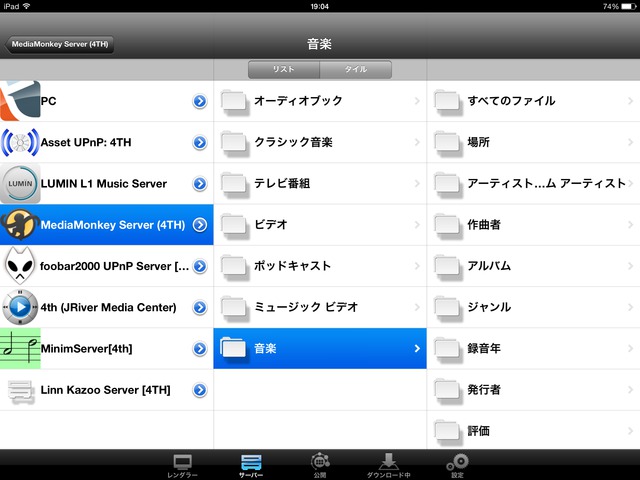
Task: Expand the ビデオ folder chevron
Action: (417, 224)
